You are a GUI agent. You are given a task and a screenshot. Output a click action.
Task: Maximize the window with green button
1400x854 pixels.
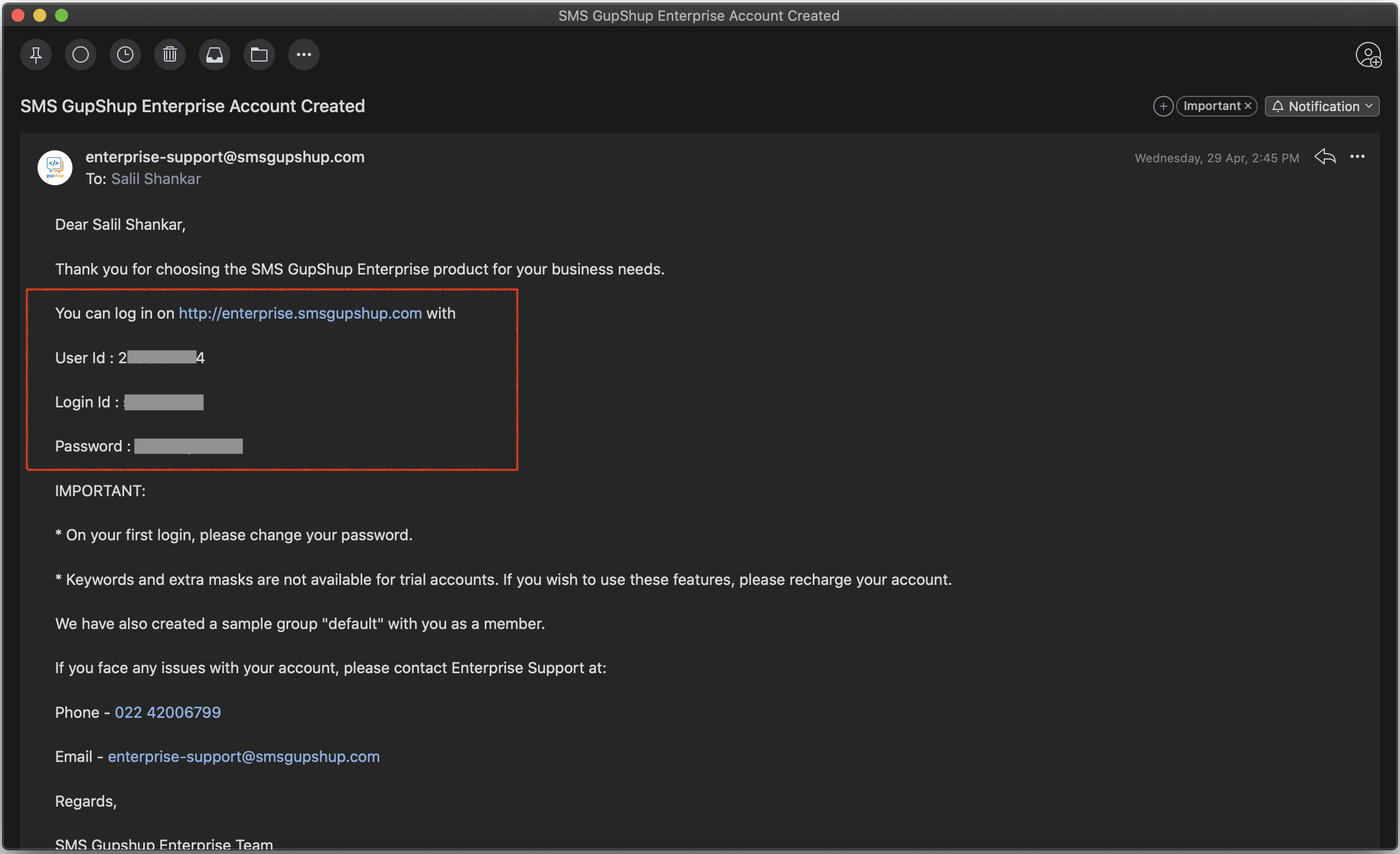click(62, 15)
